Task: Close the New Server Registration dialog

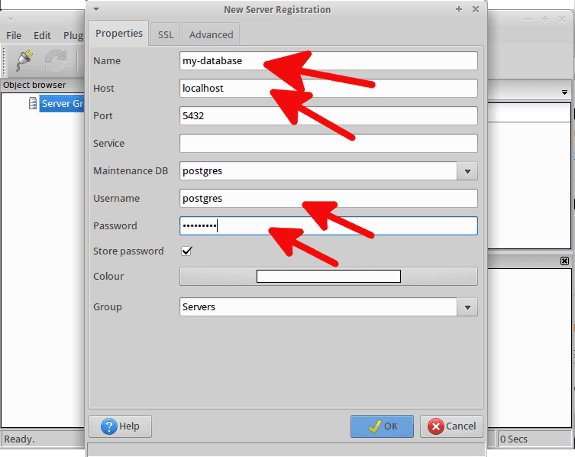Action: [x=476, y=9]
